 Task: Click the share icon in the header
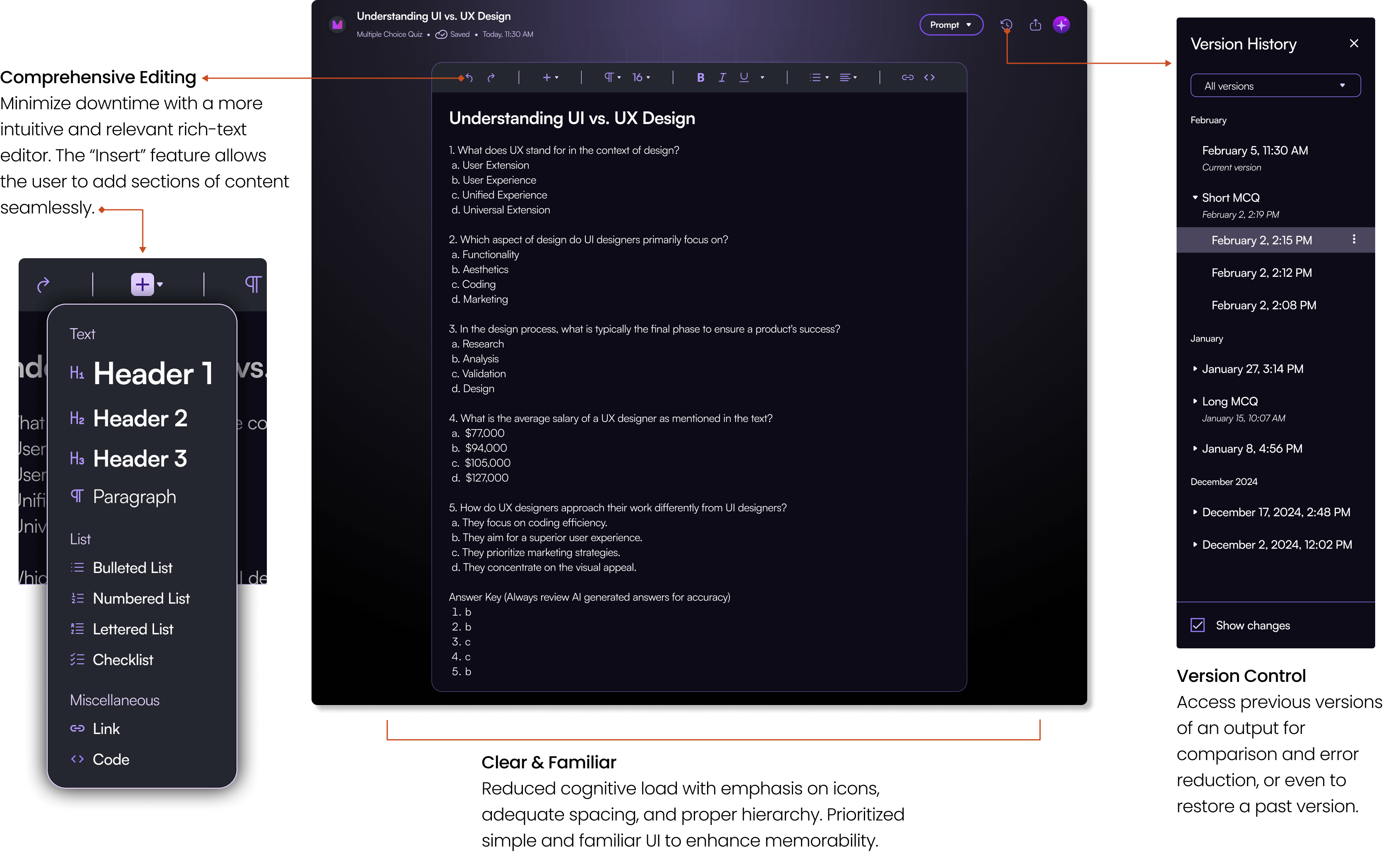[1035, 24]
